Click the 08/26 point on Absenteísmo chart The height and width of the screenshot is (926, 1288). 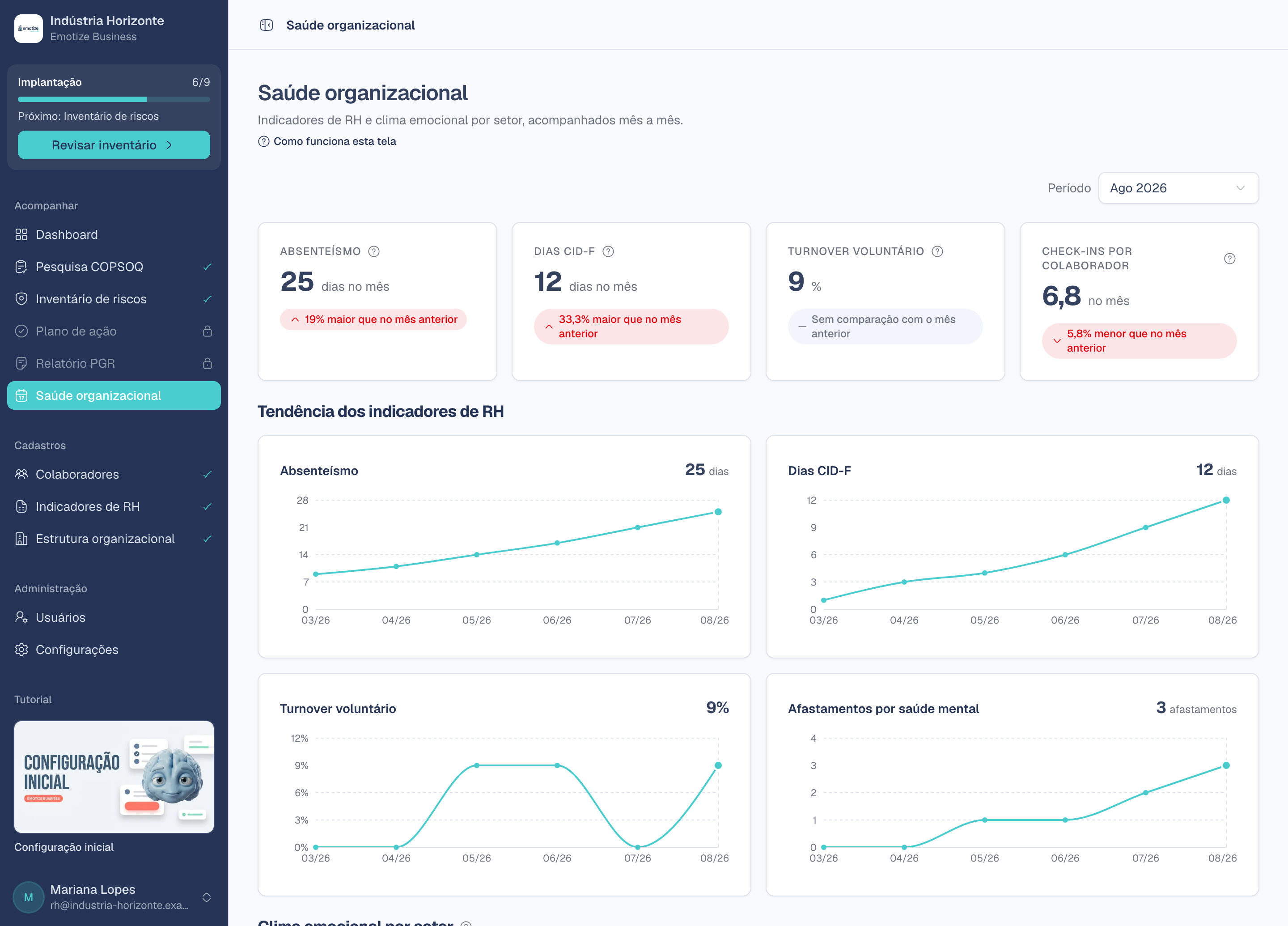[718, 512]
